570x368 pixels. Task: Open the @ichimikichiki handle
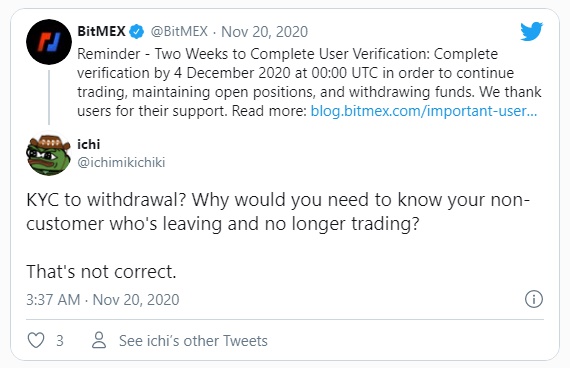click(121, 162)
